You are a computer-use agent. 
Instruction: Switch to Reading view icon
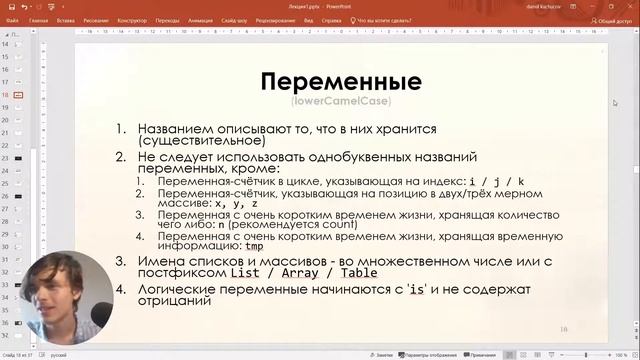538,355
